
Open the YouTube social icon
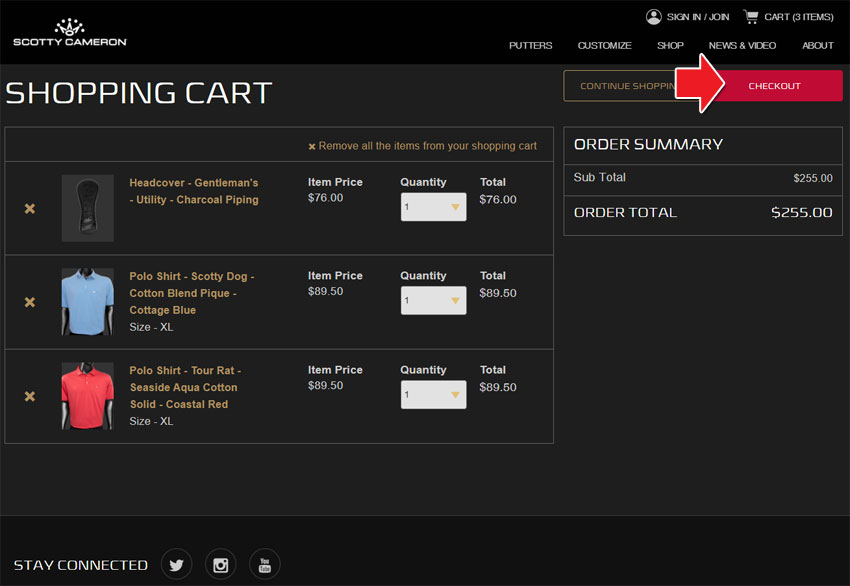[265, 564]
